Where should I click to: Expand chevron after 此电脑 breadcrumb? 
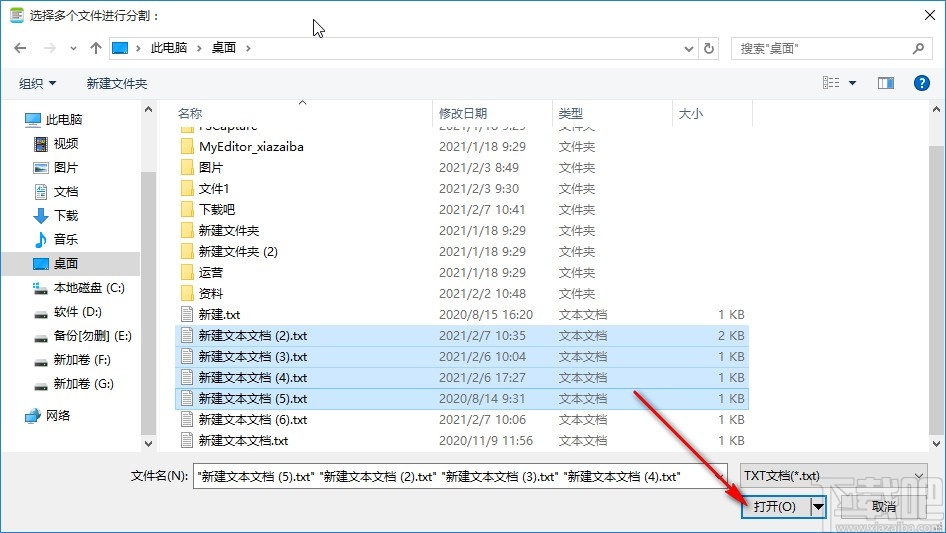coord(199,48)
